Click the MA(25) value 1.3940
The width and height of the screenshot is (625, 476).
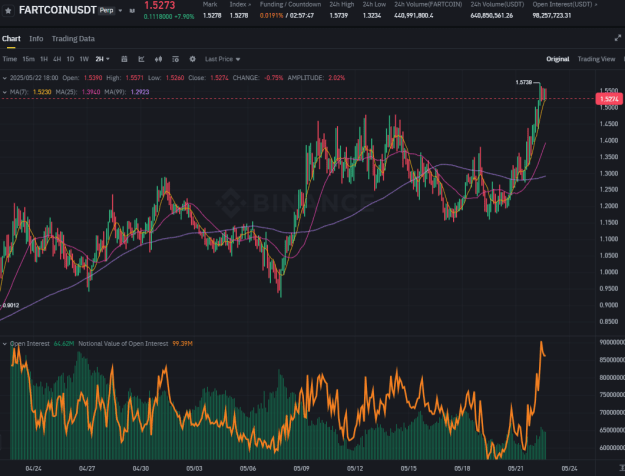[91, 92]
